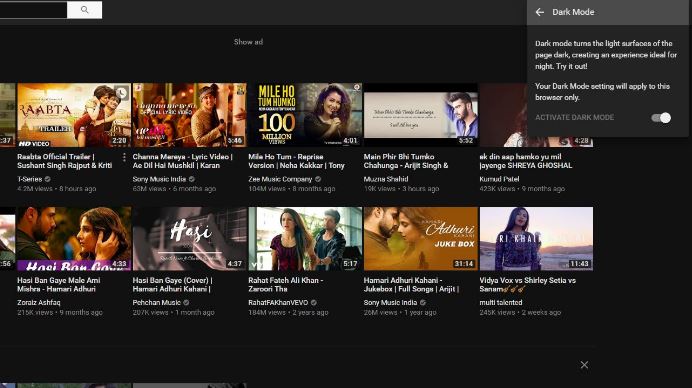Viewport: 692px width, 388px height.
Task: Go back using the Dark Mode arrow
Action: (539, 12)
